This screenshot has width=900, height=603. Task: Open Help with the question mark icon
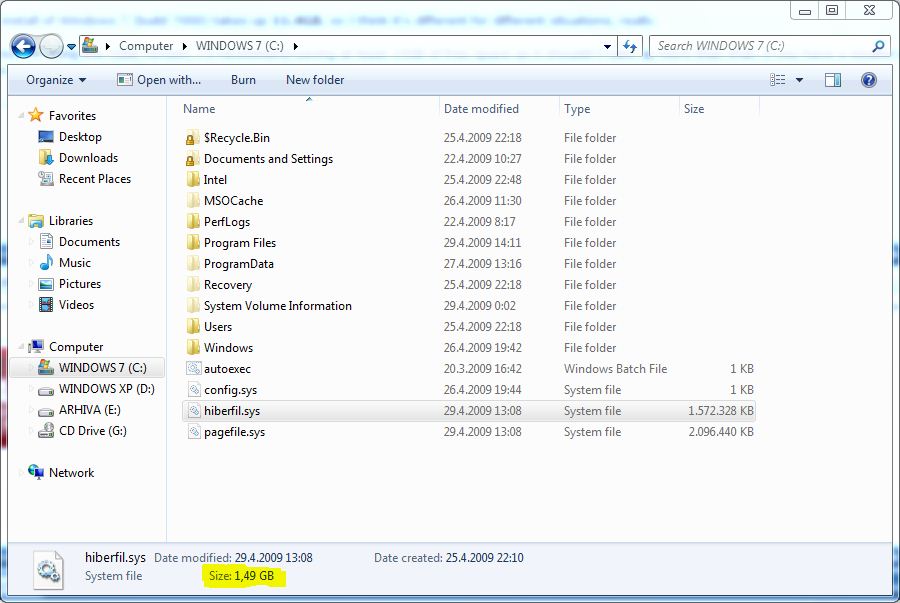pyautogui.click(x=868, y=80)
